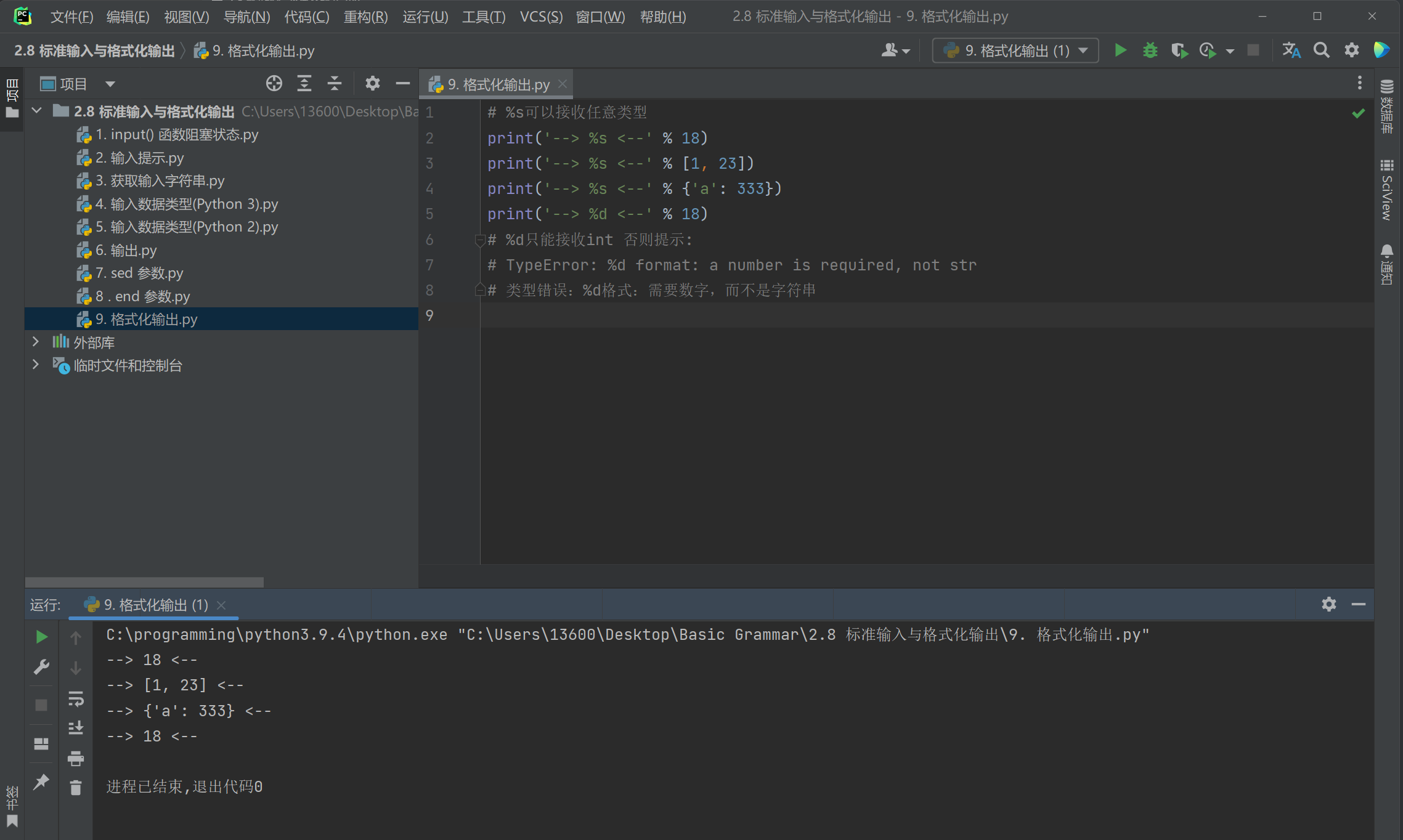Open the translate icon in toolbar
This screenshot has width=1403, height=840.
[x=1291, y=50]
